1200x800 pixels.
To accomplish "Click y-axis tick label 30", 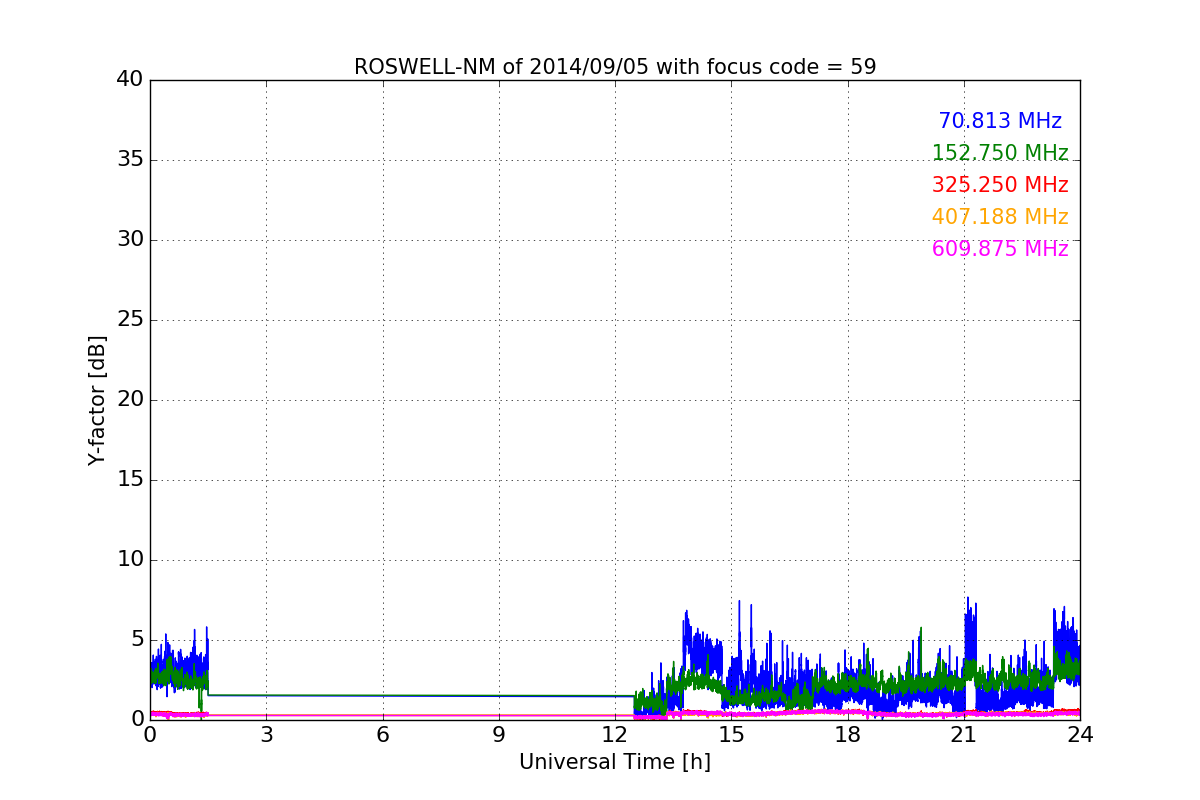I will (130, 240).
